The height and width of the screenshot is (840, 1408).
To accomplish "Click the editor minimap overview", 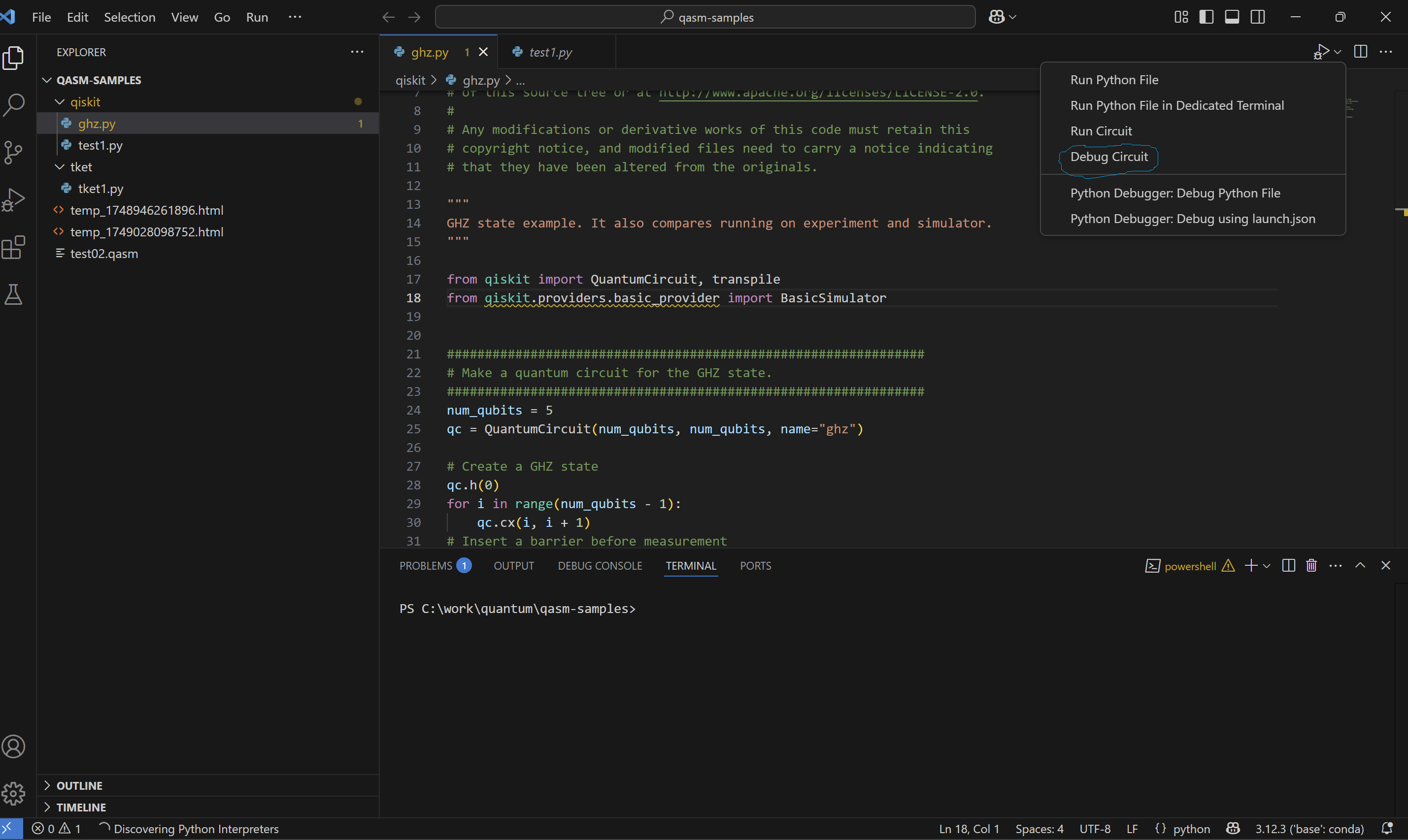I will click(1351, 109).
